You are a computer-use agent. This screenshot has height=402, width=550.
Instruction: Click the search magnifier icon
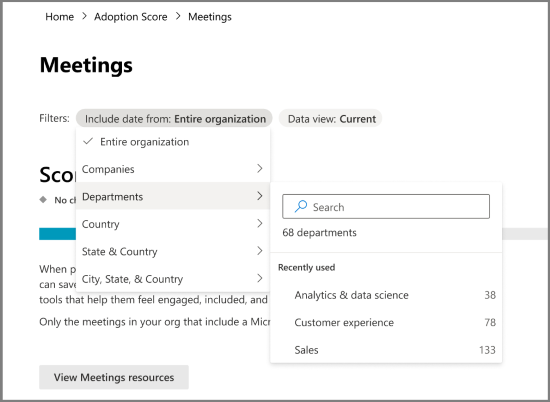coord(301,206)
